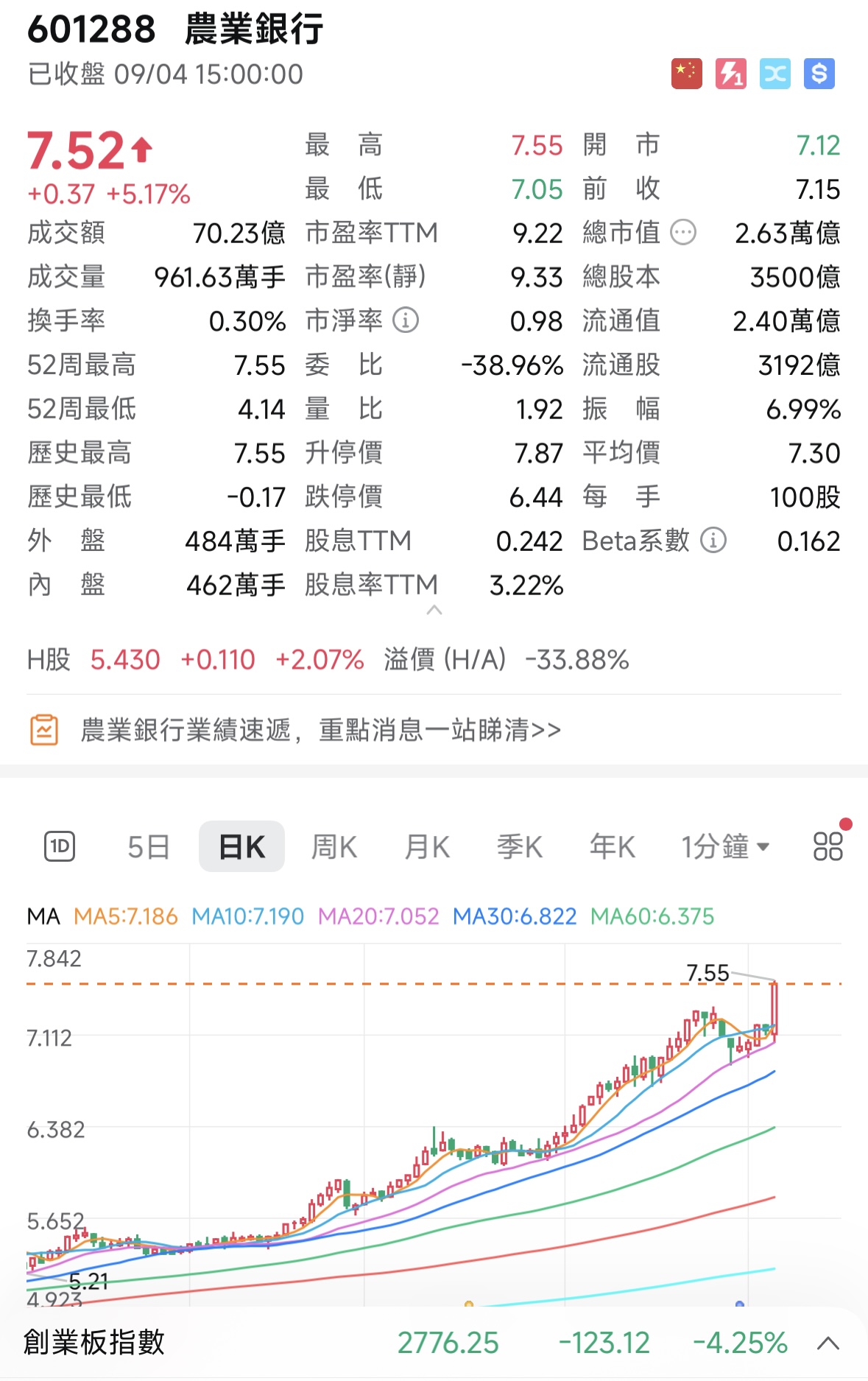Expand the 創業板指數 index bar
The height and width of the screenshot is (1381, 868).
828,1343
